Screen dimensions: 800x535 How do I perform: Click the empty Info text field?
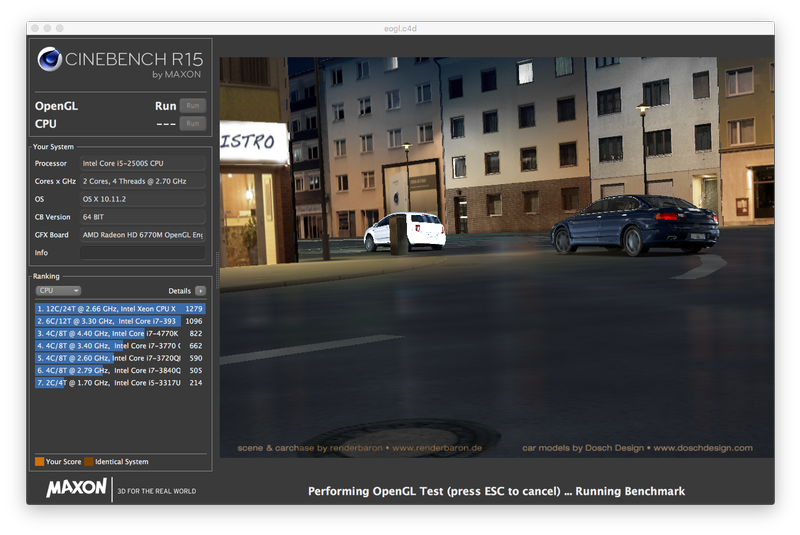pos(143,253)
